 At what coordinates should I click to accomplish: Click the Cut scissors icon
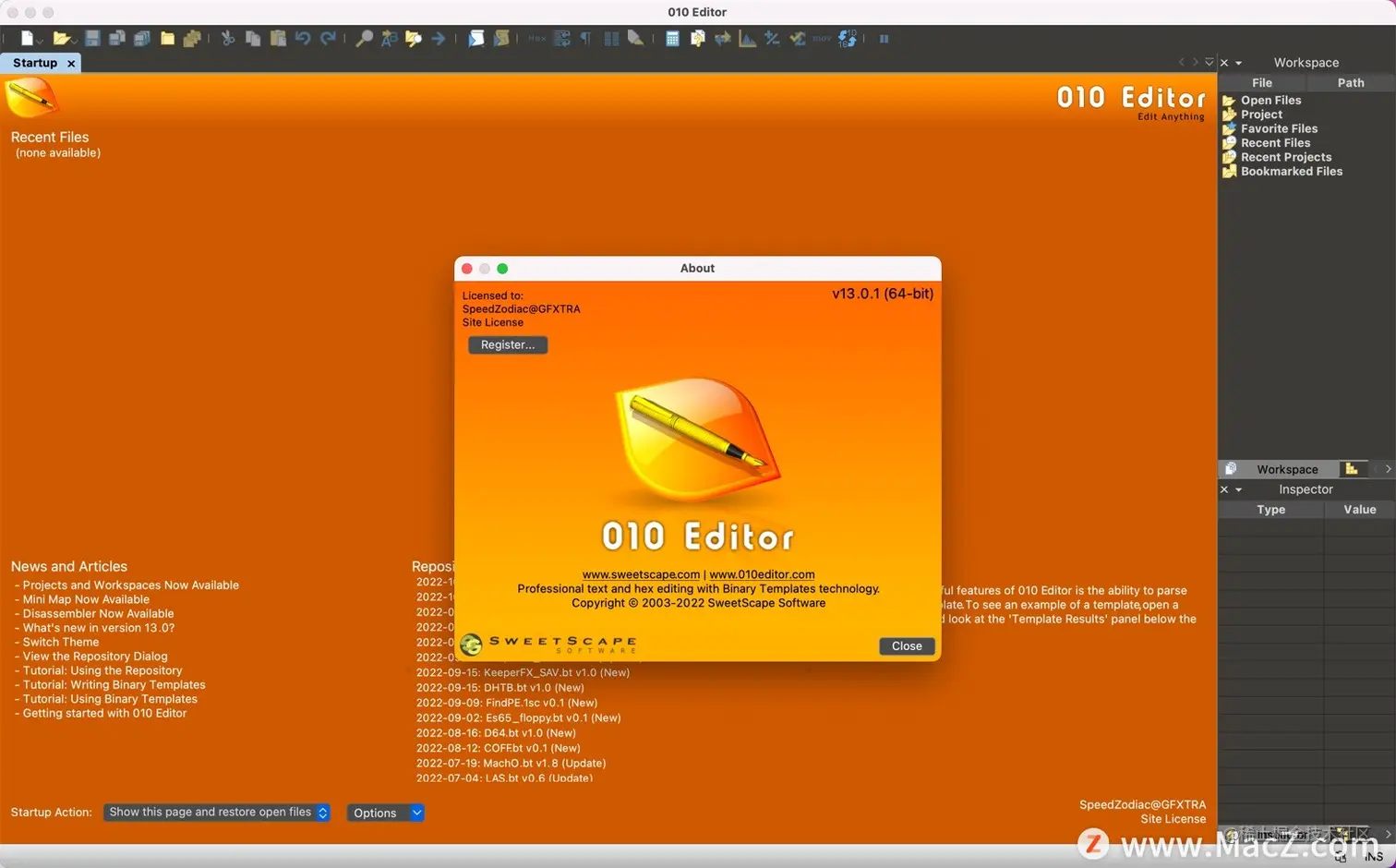[227, 39]
